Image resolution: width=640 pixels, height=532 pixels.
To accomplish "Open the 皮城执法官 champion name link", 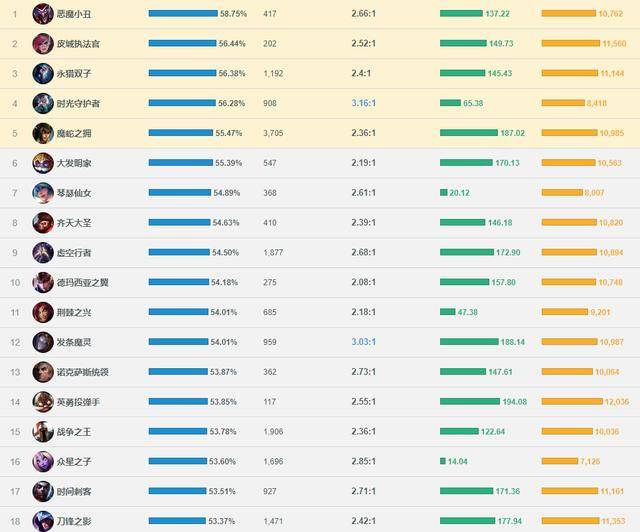I will (78, 44).
